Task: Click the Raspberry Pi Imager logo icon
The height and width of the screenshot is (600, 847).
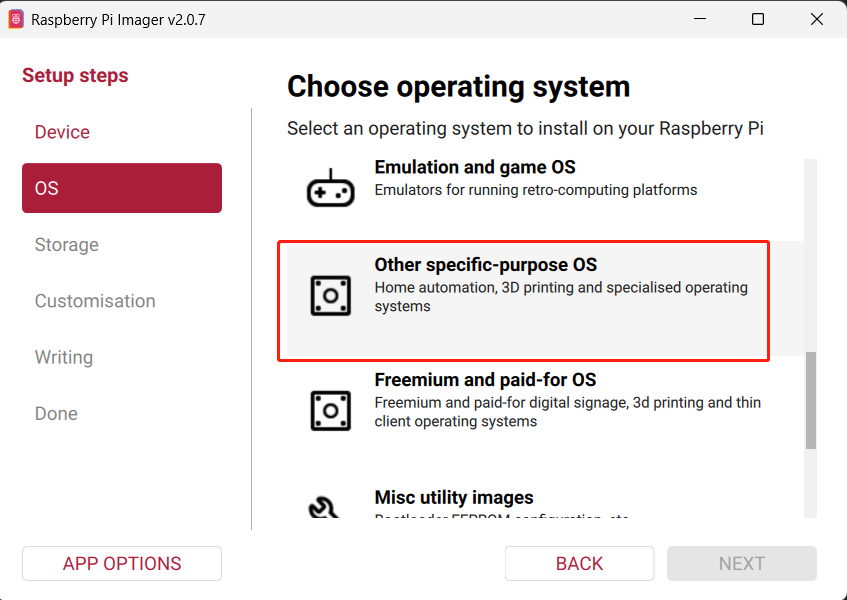Action: pyautogui.click(x=16, y=19)
